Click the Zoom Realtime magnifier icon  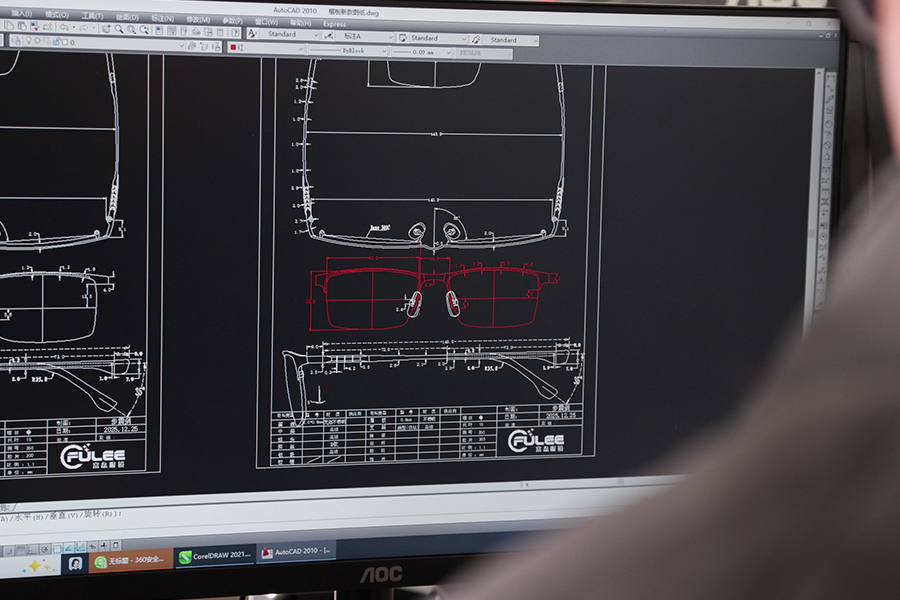[117, 29]
